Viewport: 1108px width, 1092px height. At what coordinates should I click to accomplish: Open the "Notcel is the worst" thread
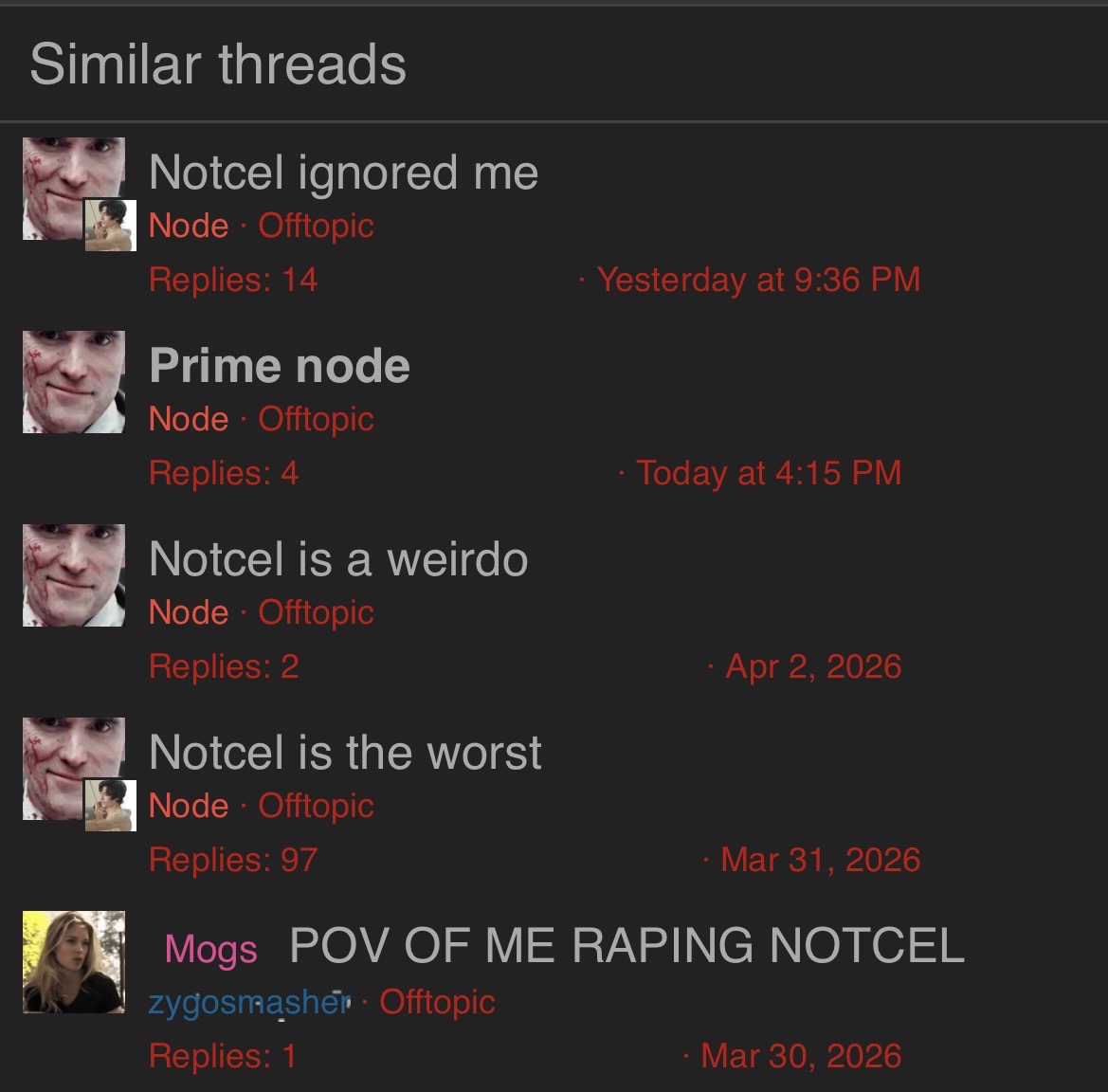coord(345,752)
